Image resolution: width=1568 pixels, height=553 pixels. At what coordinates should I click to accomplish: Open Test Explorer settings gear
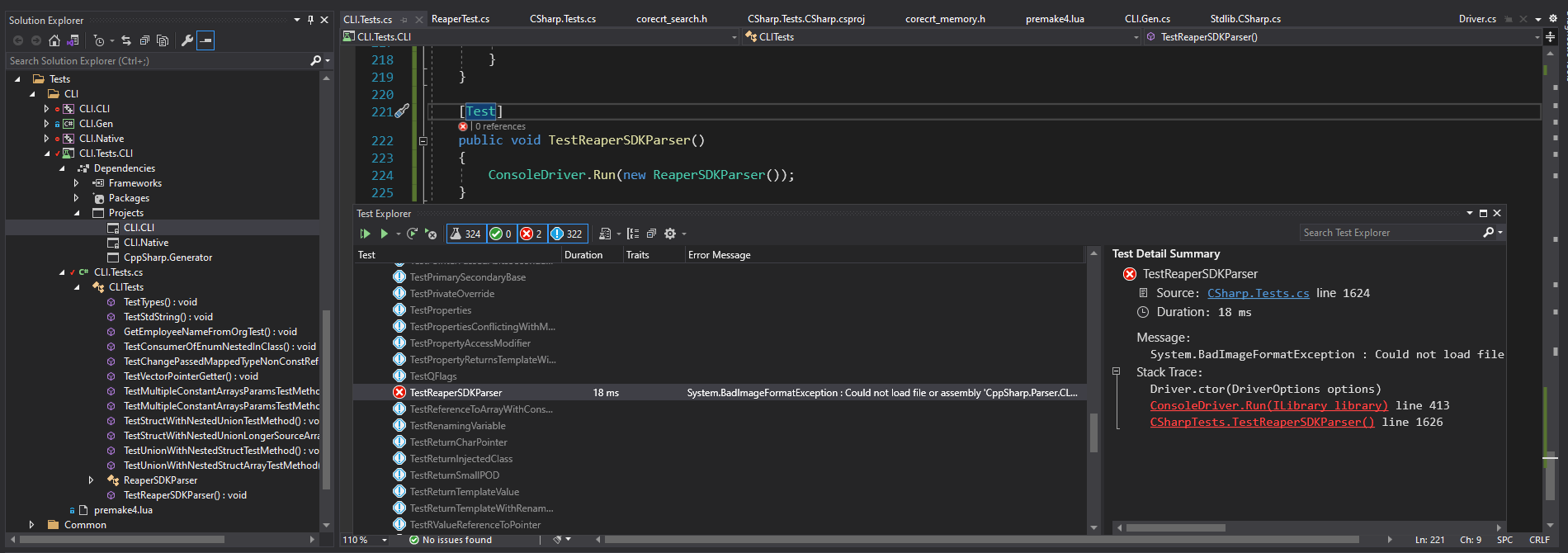670,234
